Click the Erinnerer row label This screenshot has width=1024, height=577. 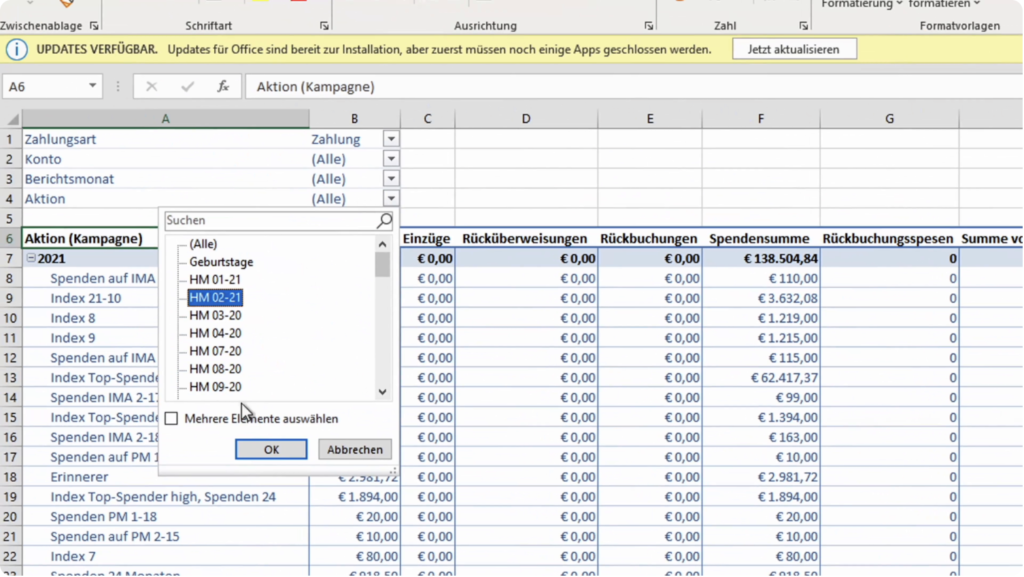[x=79, y=477]
